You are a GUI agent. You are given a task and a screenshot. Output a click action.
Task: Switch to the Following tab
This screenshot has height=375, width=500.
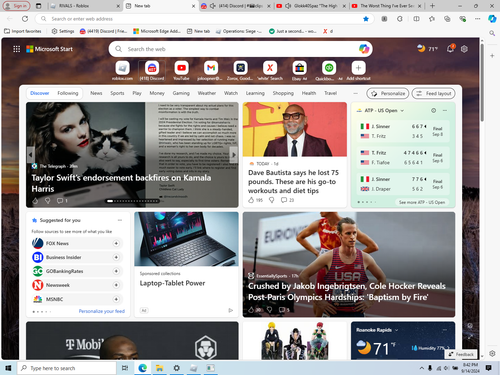(x=68, y=93)
